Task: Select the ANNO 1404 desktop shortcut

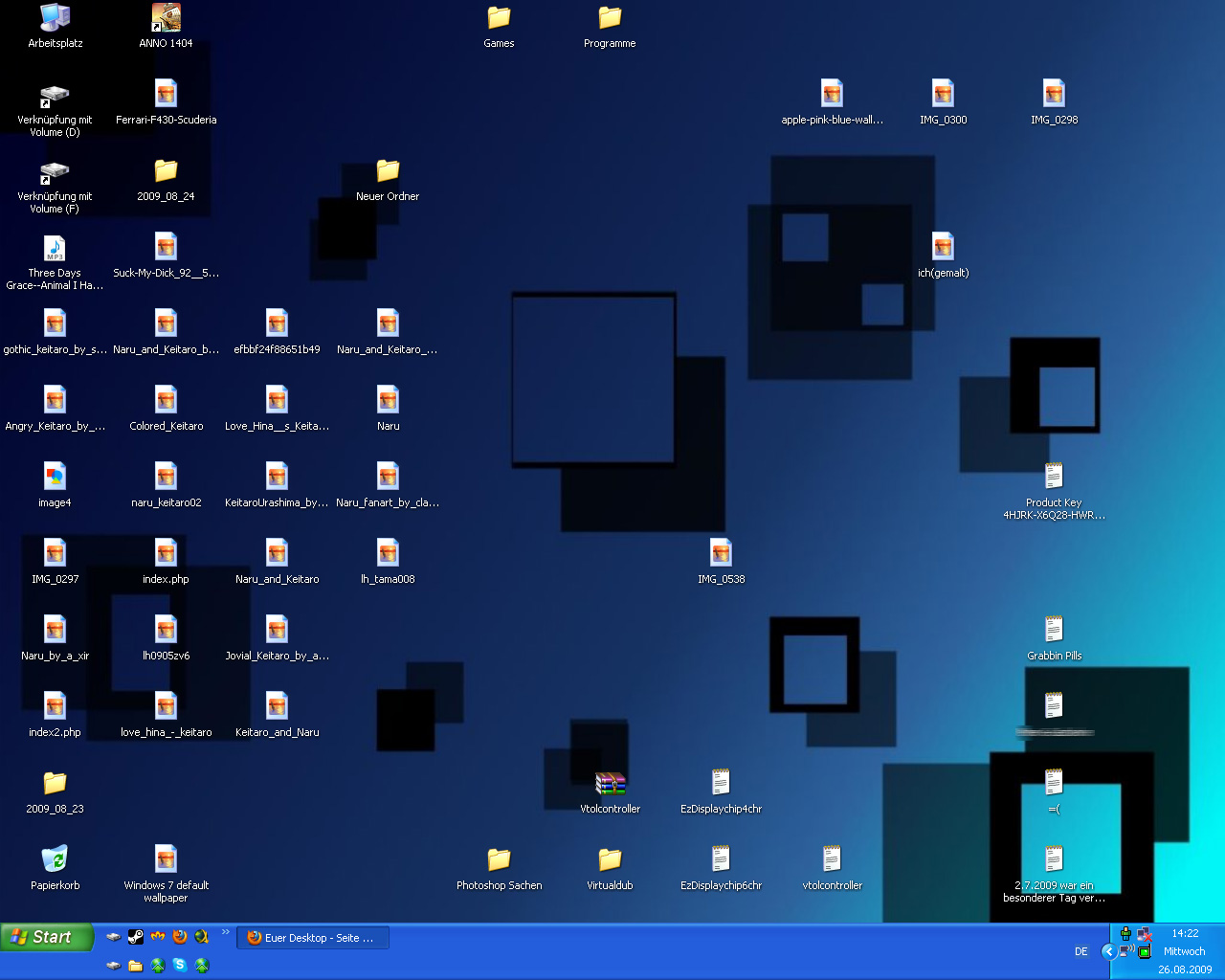Action: point(166,18)
